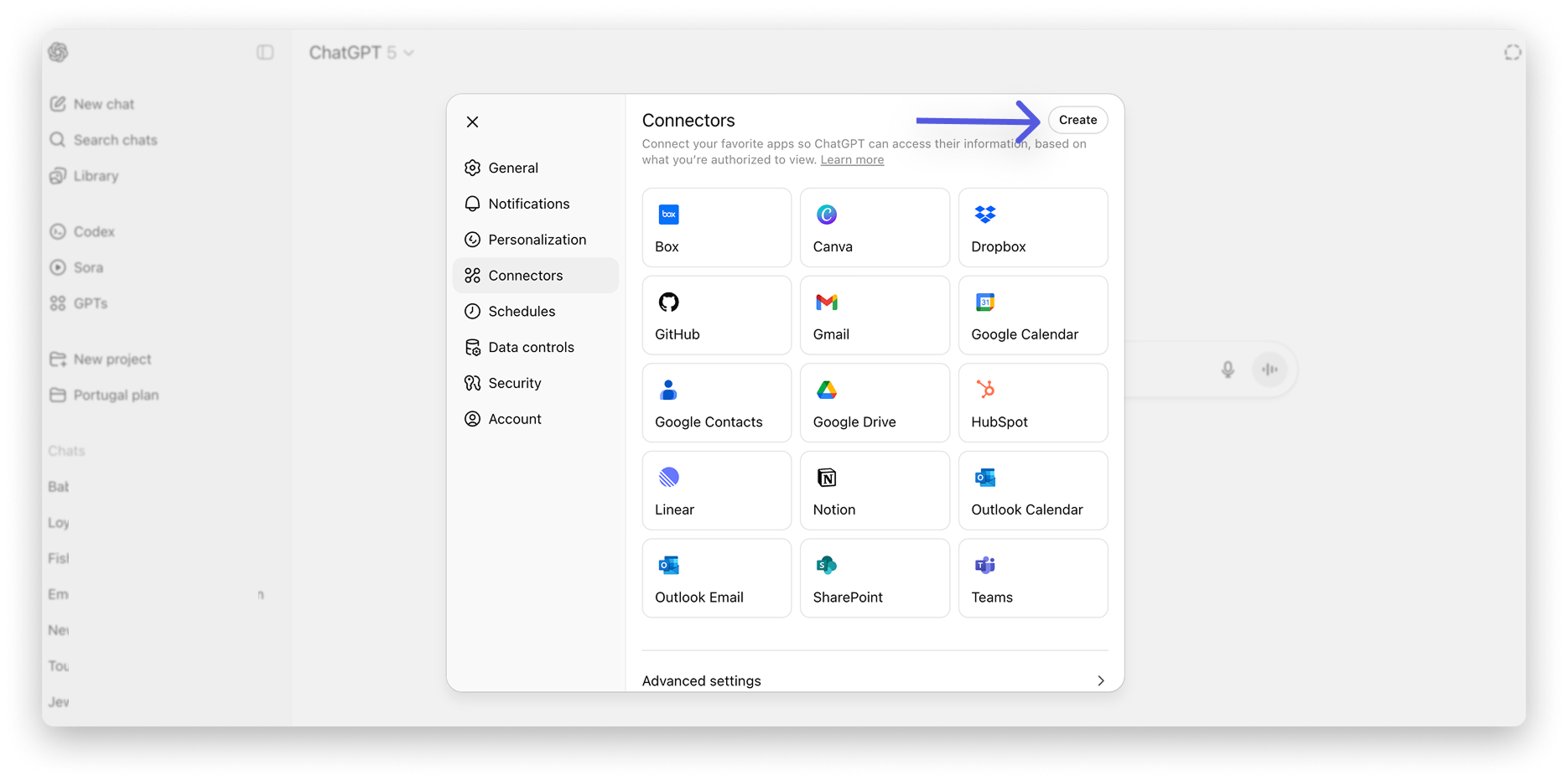
Task: Connect the HubSpot app
Action: (x=1033, y=402)
